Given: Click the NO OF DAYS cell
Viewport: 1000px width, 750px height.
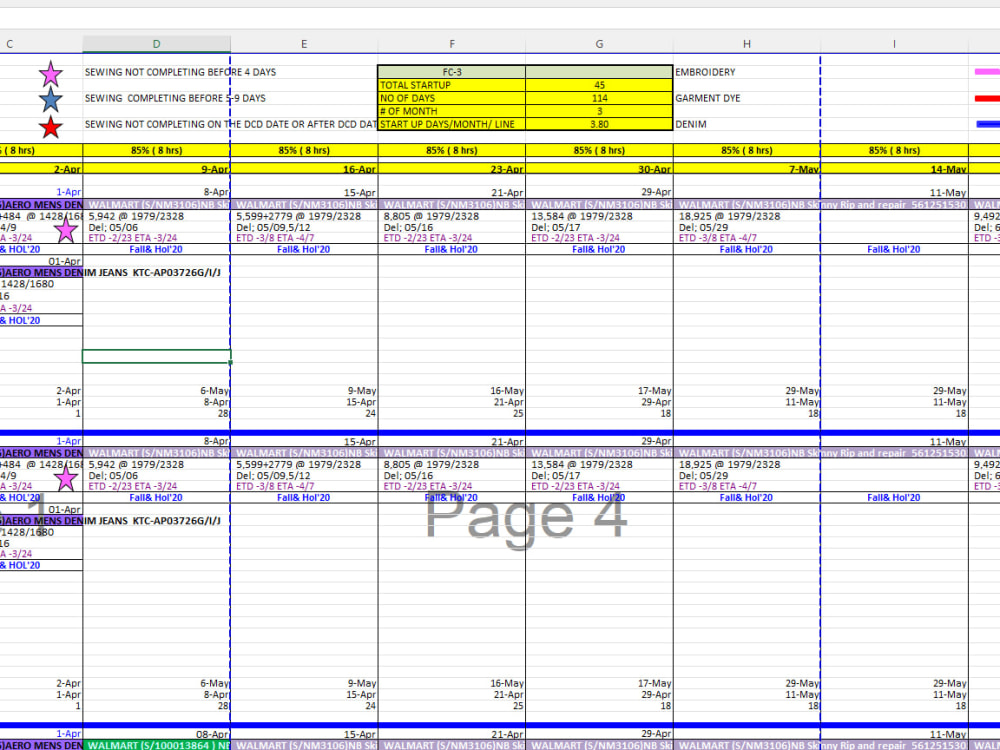Looking at the screenshot, I should point(452,98).
